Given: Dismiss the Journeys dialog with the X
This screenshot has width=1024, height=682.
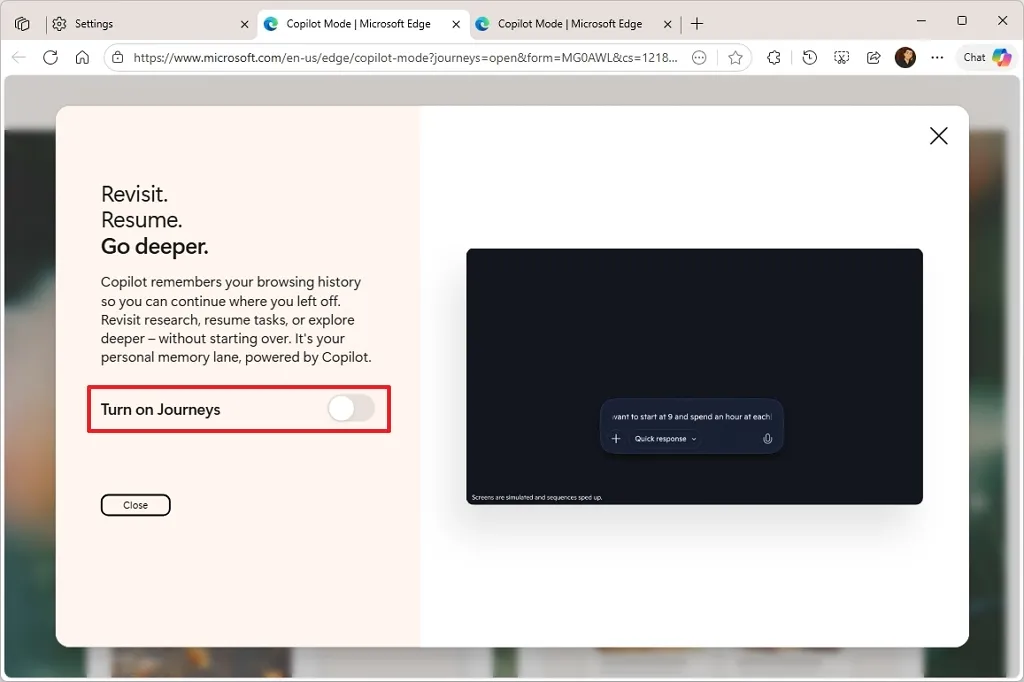Looking at the screenshot, I should click(x=938, y=135).
